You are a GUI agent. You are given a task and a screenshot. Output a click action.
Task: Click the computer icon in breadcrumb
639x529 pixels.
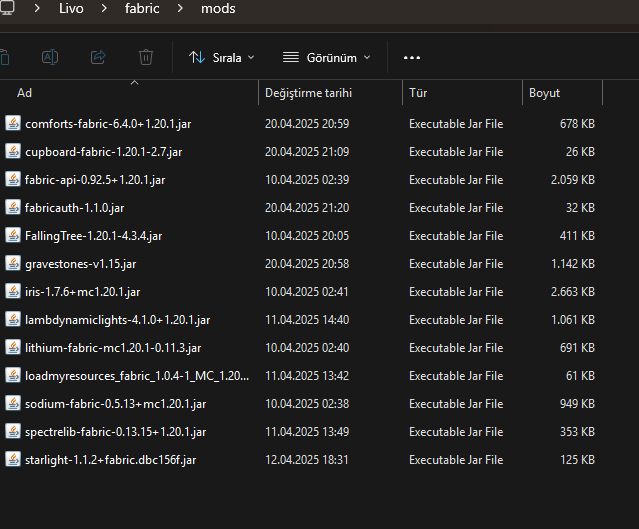tap(7, 8)
